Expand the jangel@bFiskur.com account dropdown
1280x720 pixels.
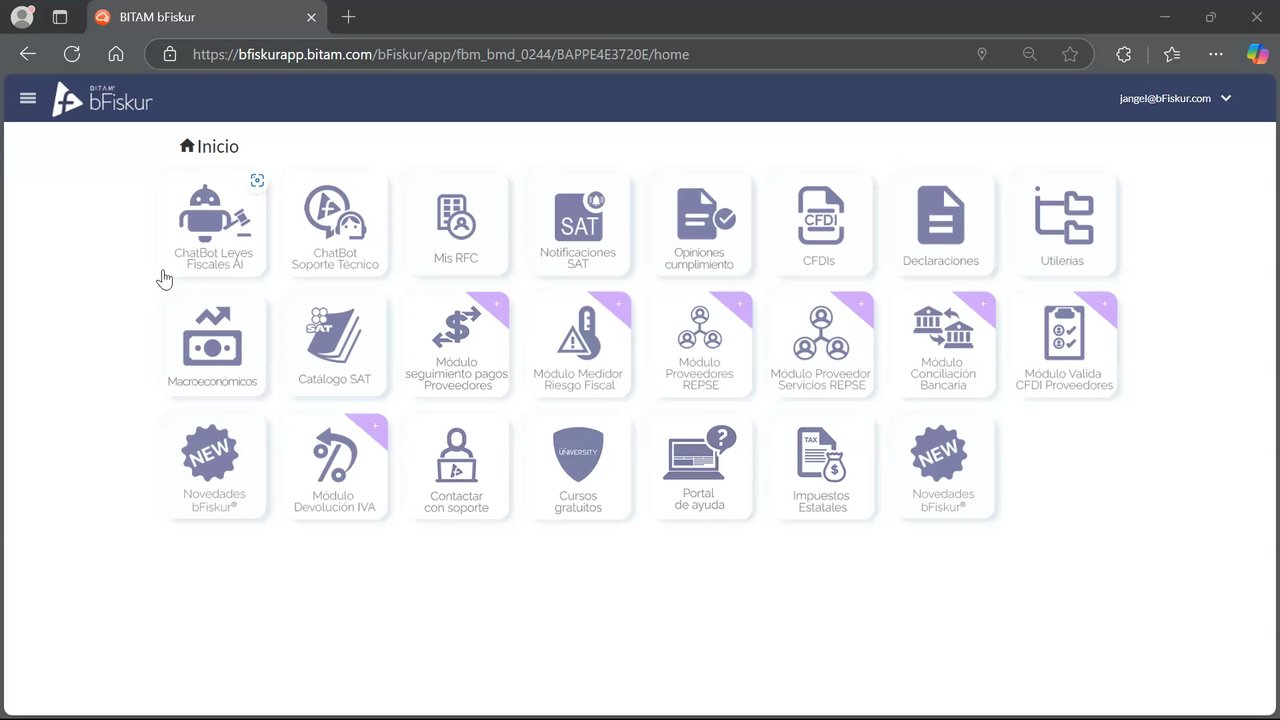pos(1176,98)
